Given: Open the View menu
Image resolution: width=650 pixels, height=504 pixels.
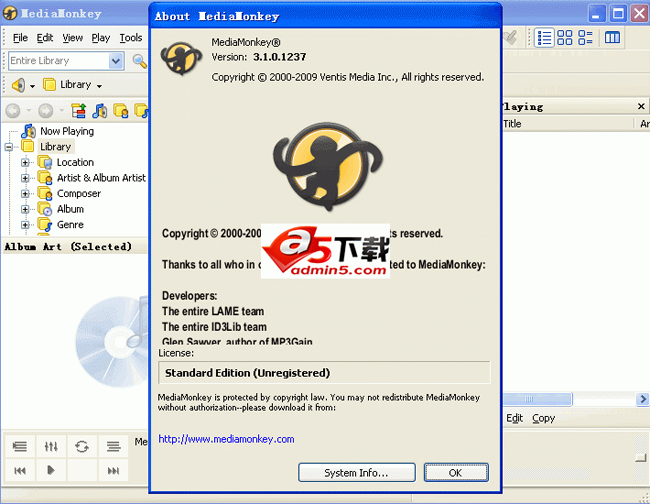Looking at the screenshot, I should (x=73, y=38).
